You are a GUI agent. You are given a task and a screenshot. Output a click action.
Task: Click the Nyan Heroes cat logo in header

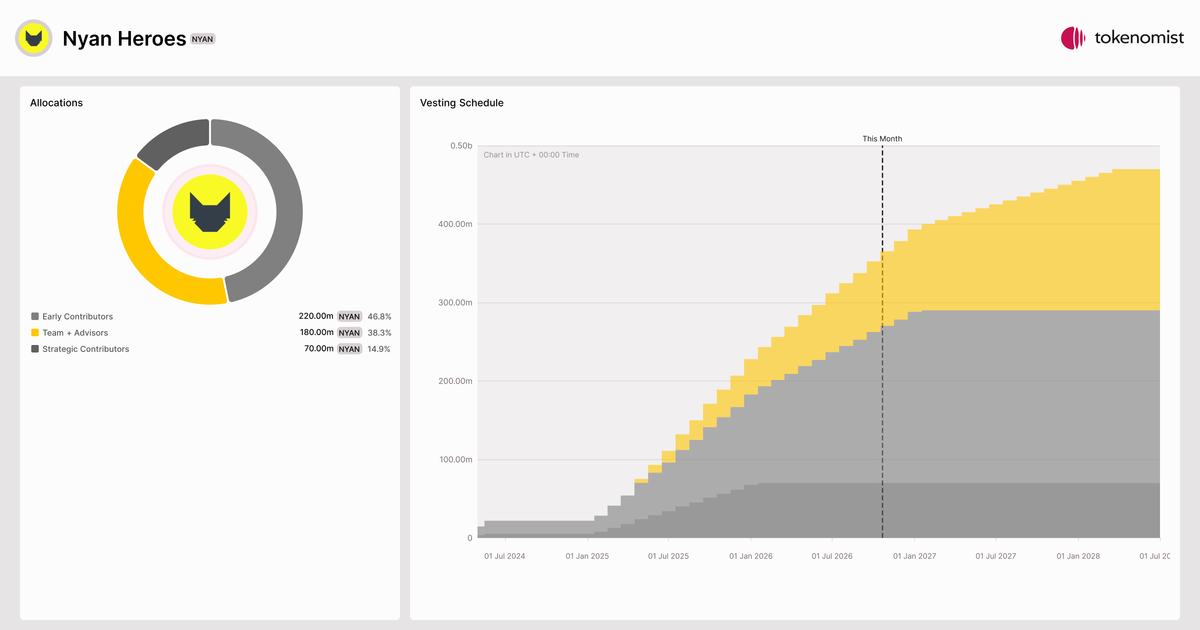(x=34, y=38)
